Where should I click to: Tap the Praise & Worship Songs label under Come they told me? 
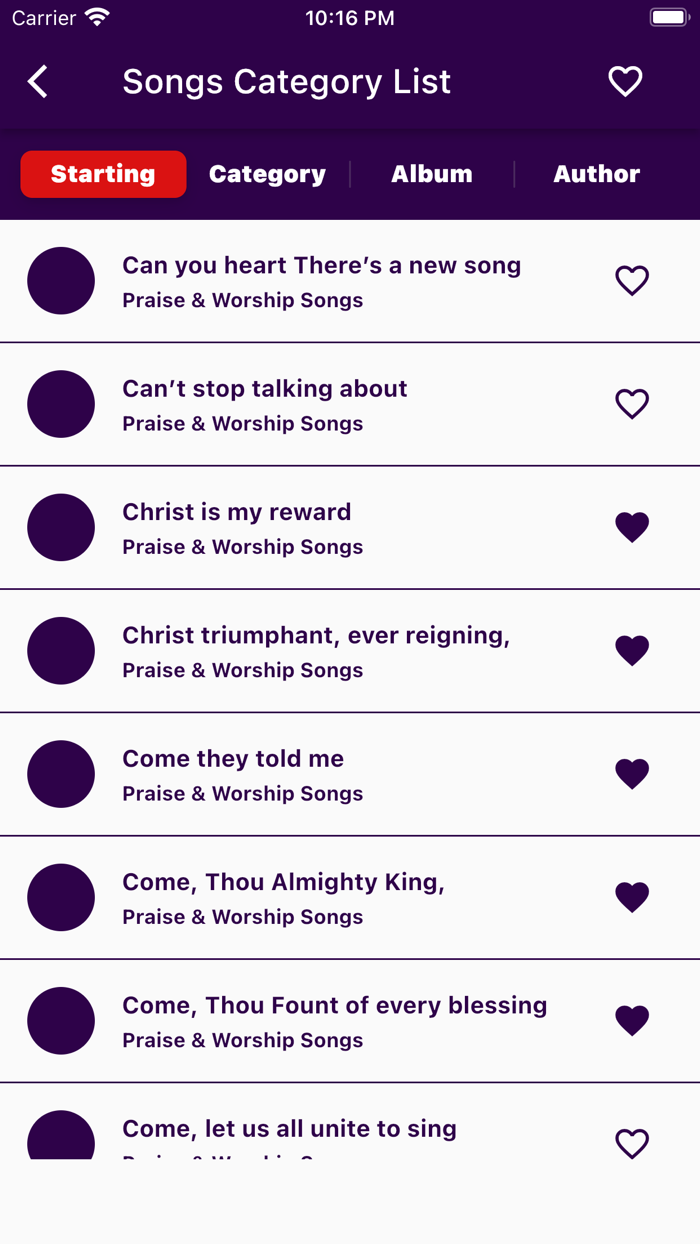point(242,793)
